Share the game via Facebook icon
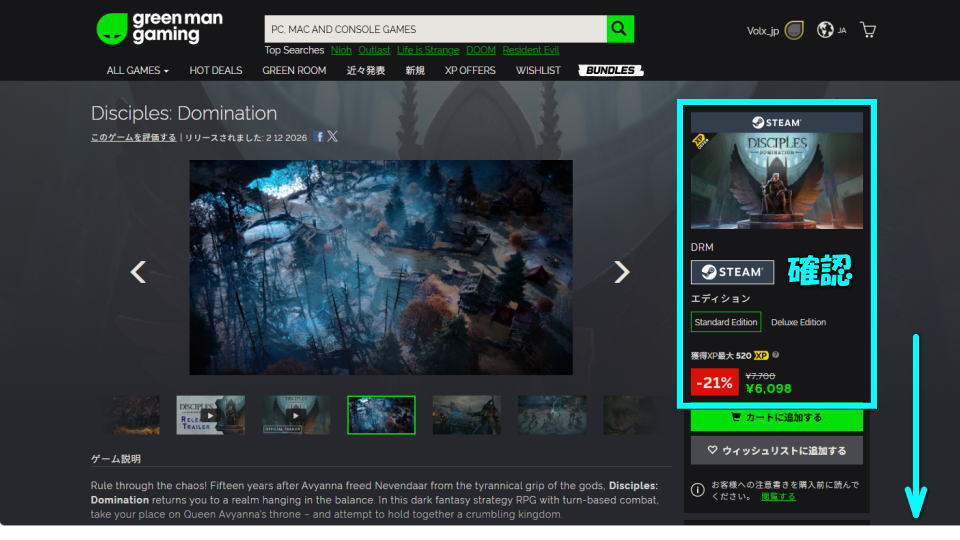This screenshot has height=540, width=960. [319, 137]
